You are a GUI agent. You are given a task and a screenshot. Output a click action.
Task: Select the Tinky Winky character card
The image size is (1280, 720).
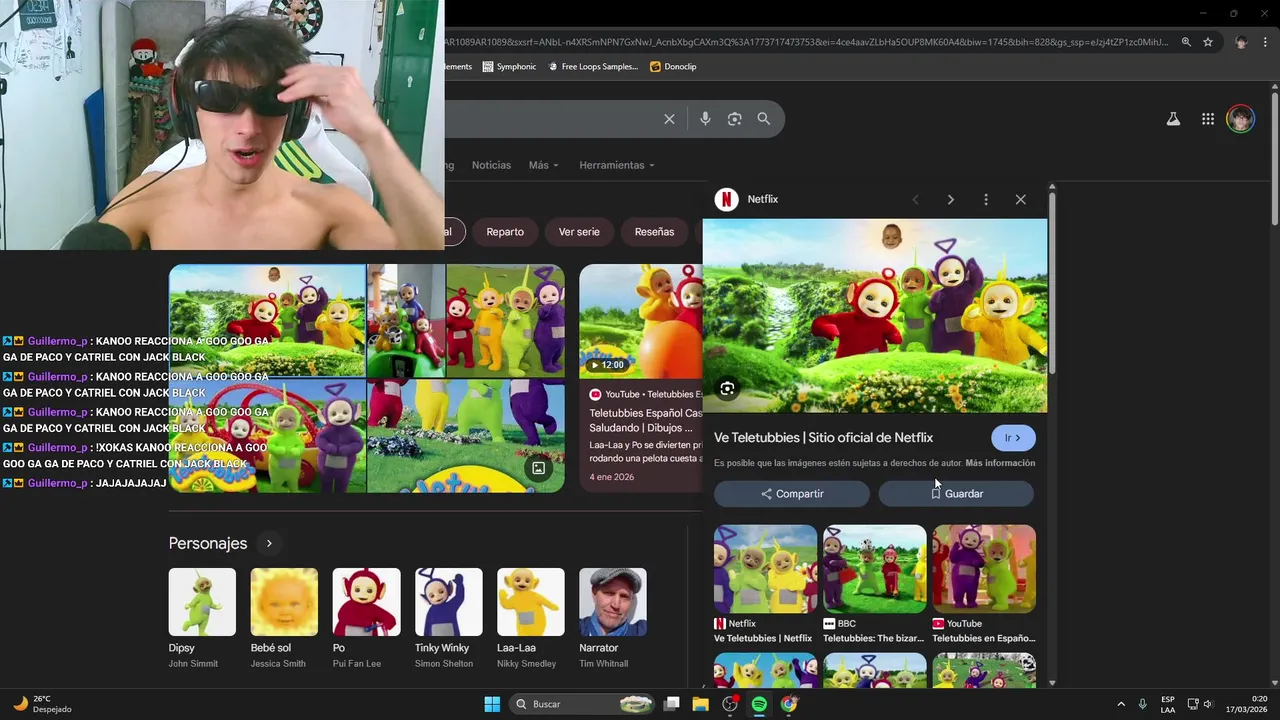point(448,618)
